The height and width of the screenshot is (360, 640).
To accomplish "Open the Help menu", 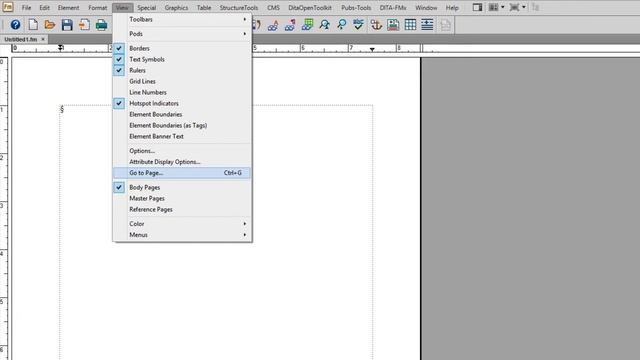I will [x=452, y=8].
